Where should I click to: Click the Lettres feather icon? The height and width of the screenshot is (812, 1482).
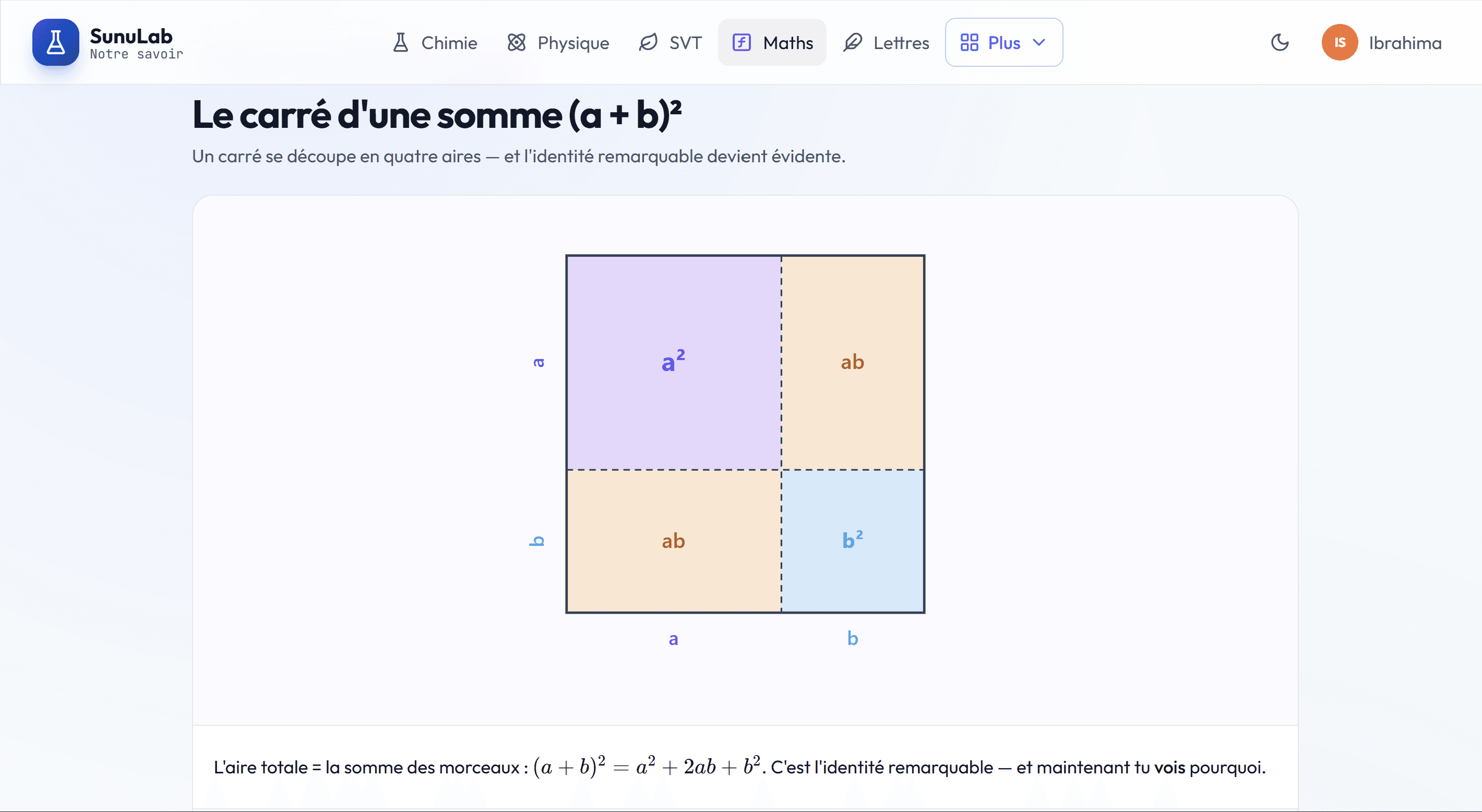[x=852, y=43]
